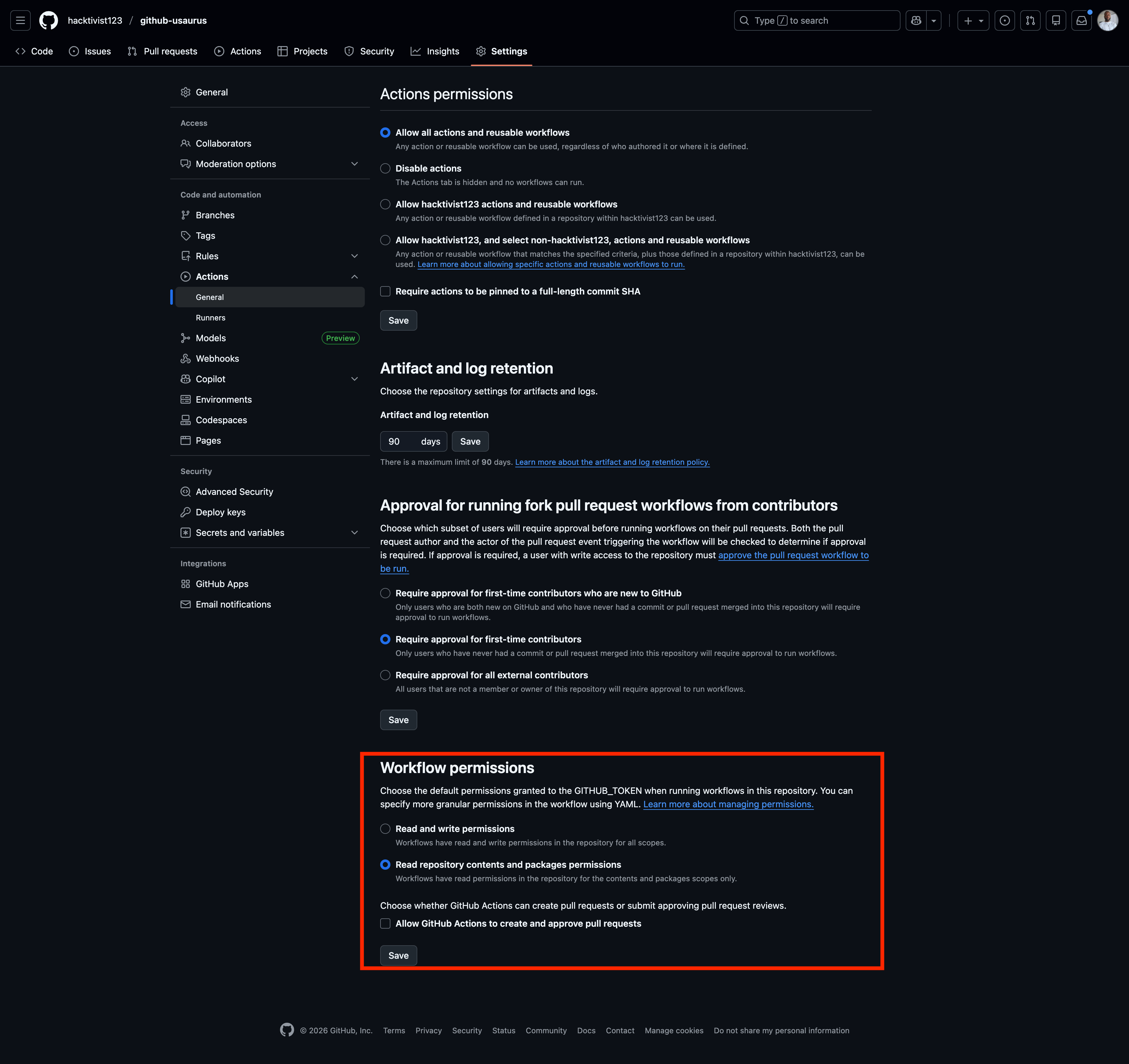
Task: Select Read and write permissions radio
Action: (385, 828)
